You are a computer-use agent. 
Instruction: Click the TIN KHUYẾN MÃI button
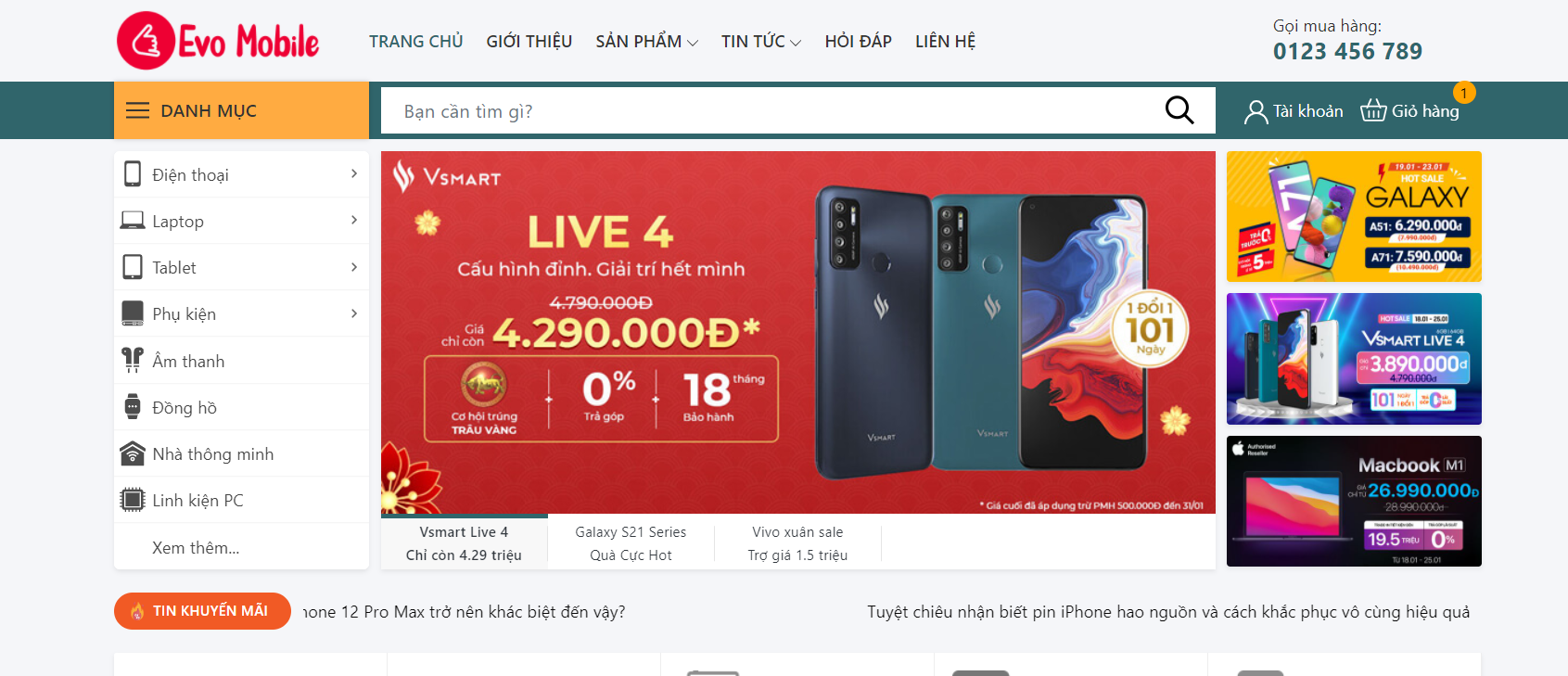coord(202,611)
